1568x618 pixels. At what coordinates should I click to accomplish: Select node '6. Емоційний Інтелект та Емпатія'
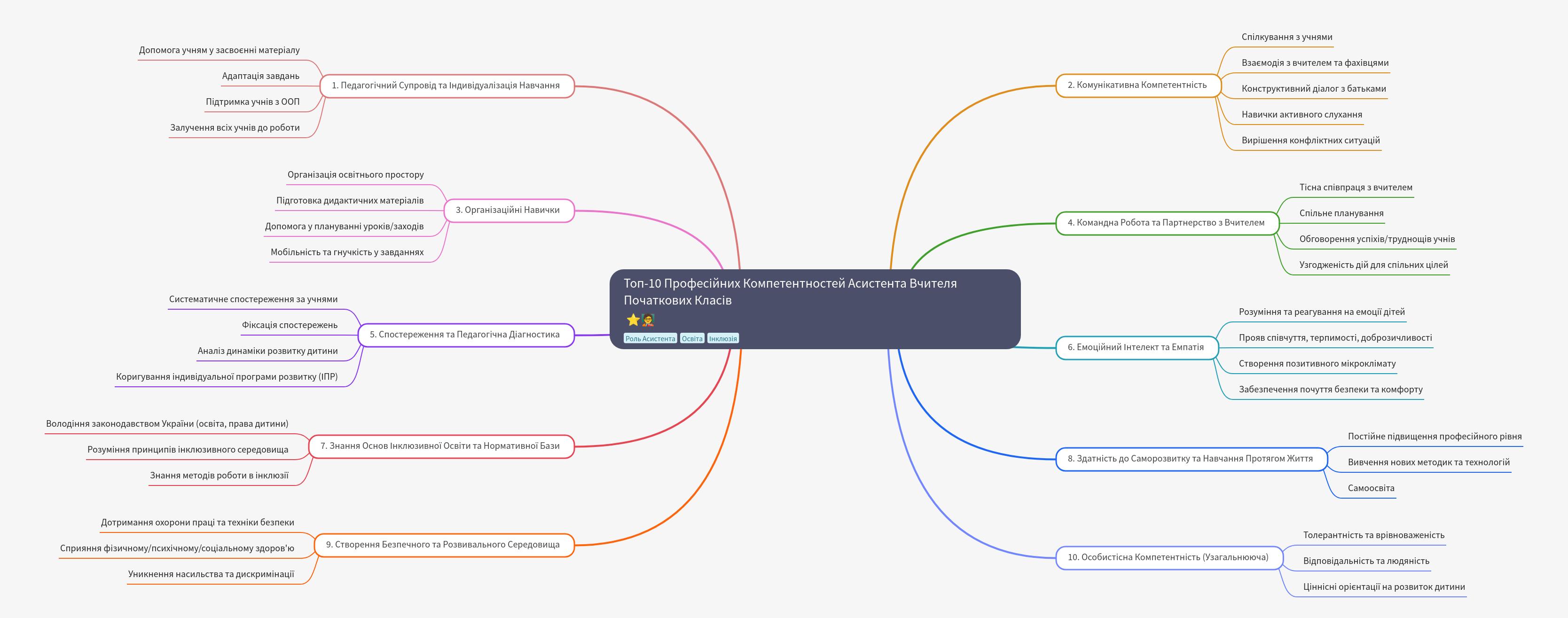(1136, 348)
